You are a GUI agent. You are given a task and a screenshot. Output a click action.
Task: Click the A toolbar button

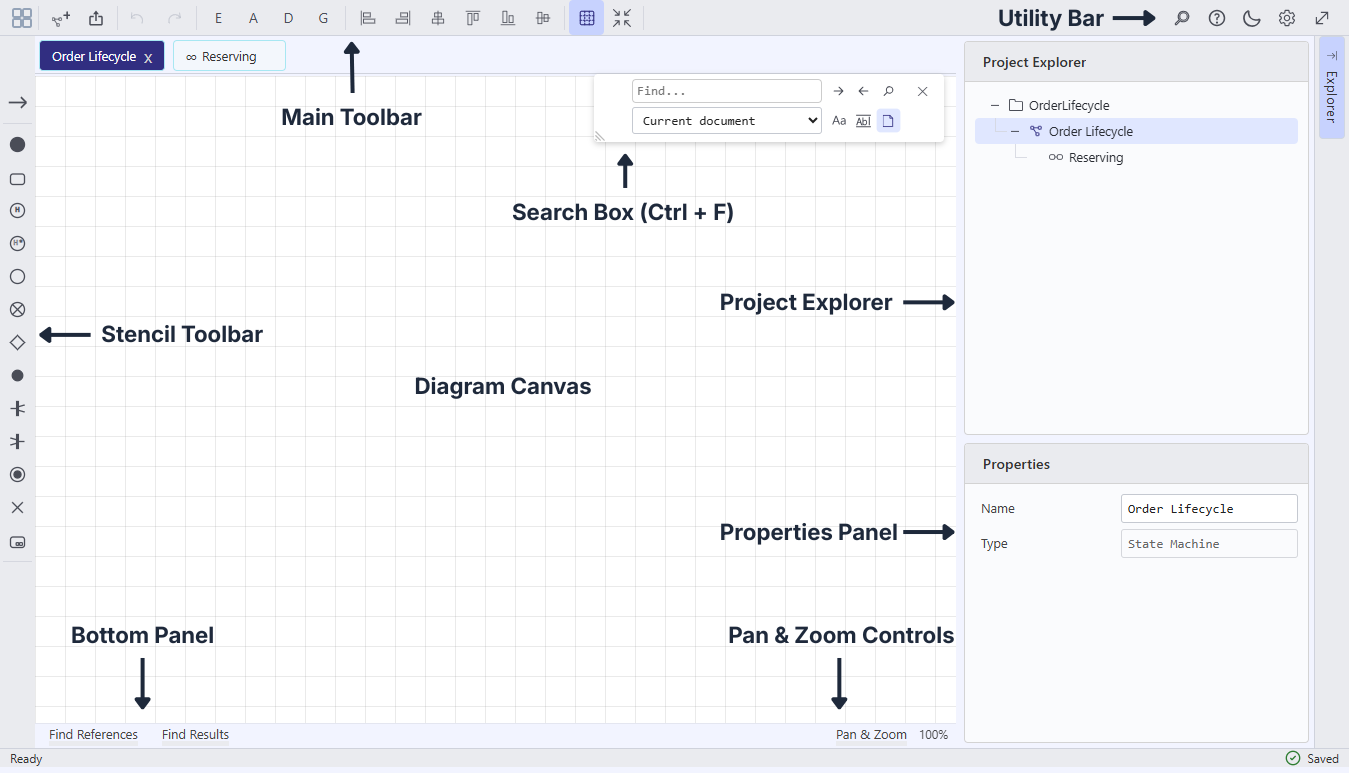click(x=253, y=18)
